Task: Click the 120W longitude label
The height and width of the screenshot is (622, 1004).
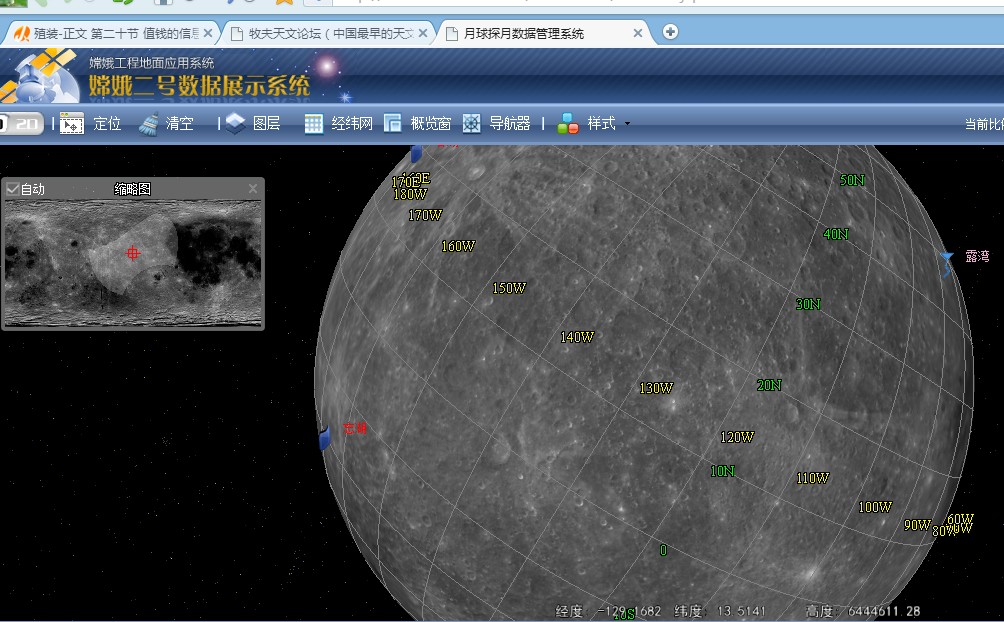Action: [737, 437]
